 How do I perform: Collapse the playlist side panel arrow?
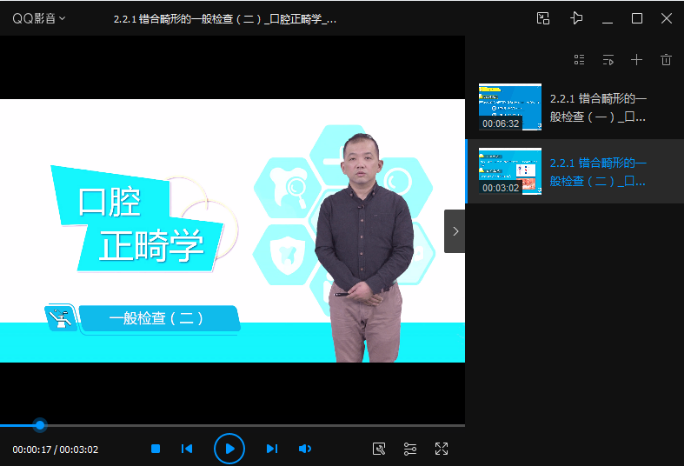(x=455, y=231)
